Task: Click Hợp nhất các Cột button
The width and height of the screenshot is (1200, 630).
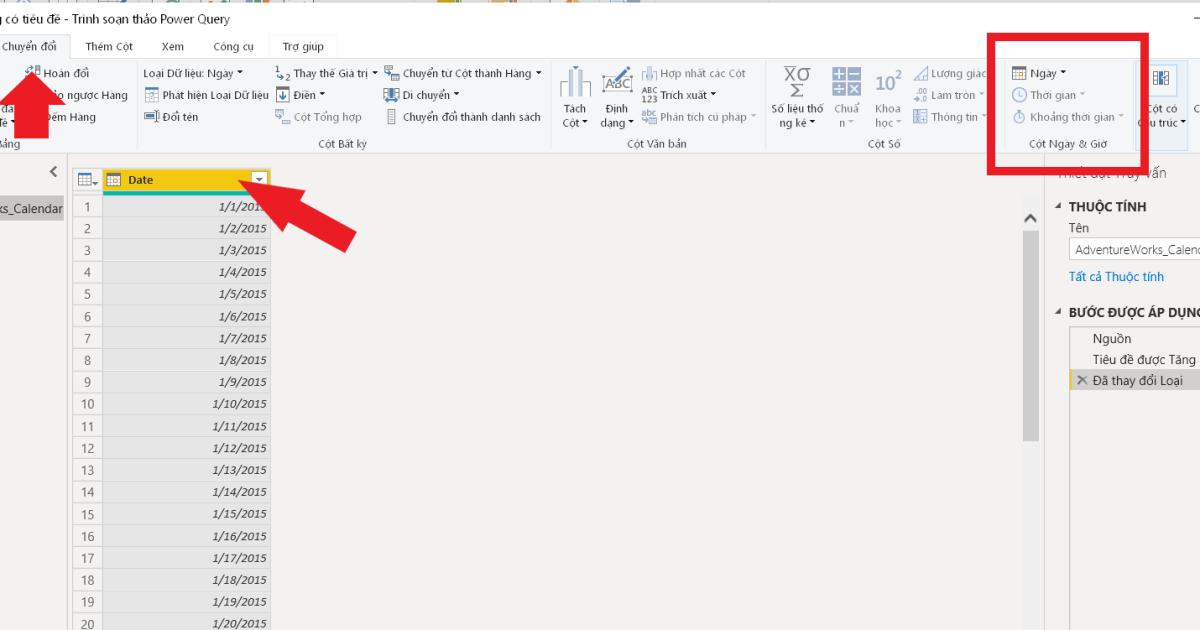Action: pyautogui.click(x=694, y=73)
